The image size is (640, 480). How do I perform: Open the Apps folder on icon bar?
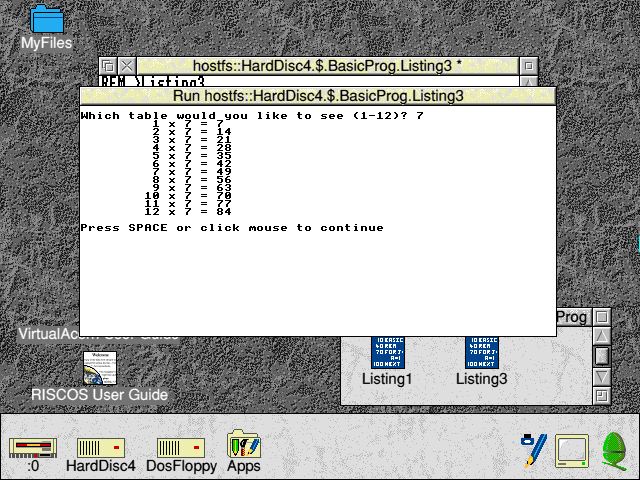tap(243, 447)
